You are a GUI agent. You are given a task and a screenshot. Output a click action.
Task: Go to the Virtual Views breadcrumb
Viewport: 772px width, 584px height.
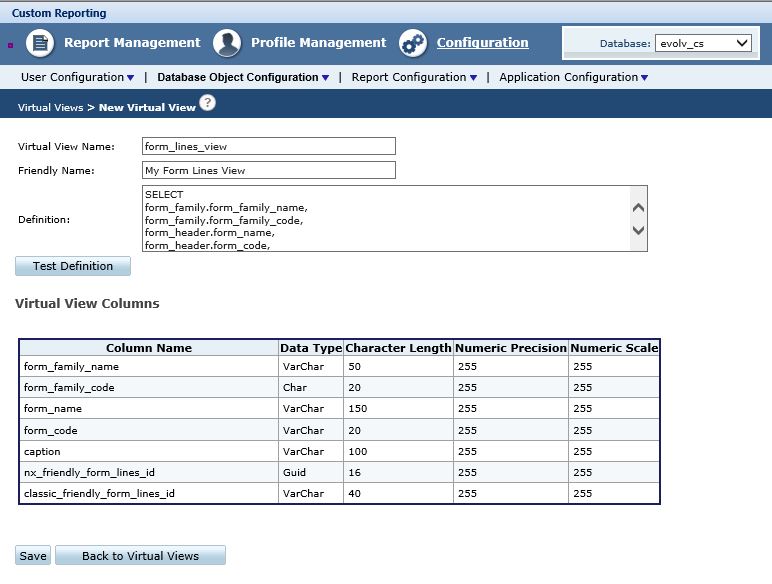click(51, 107)
